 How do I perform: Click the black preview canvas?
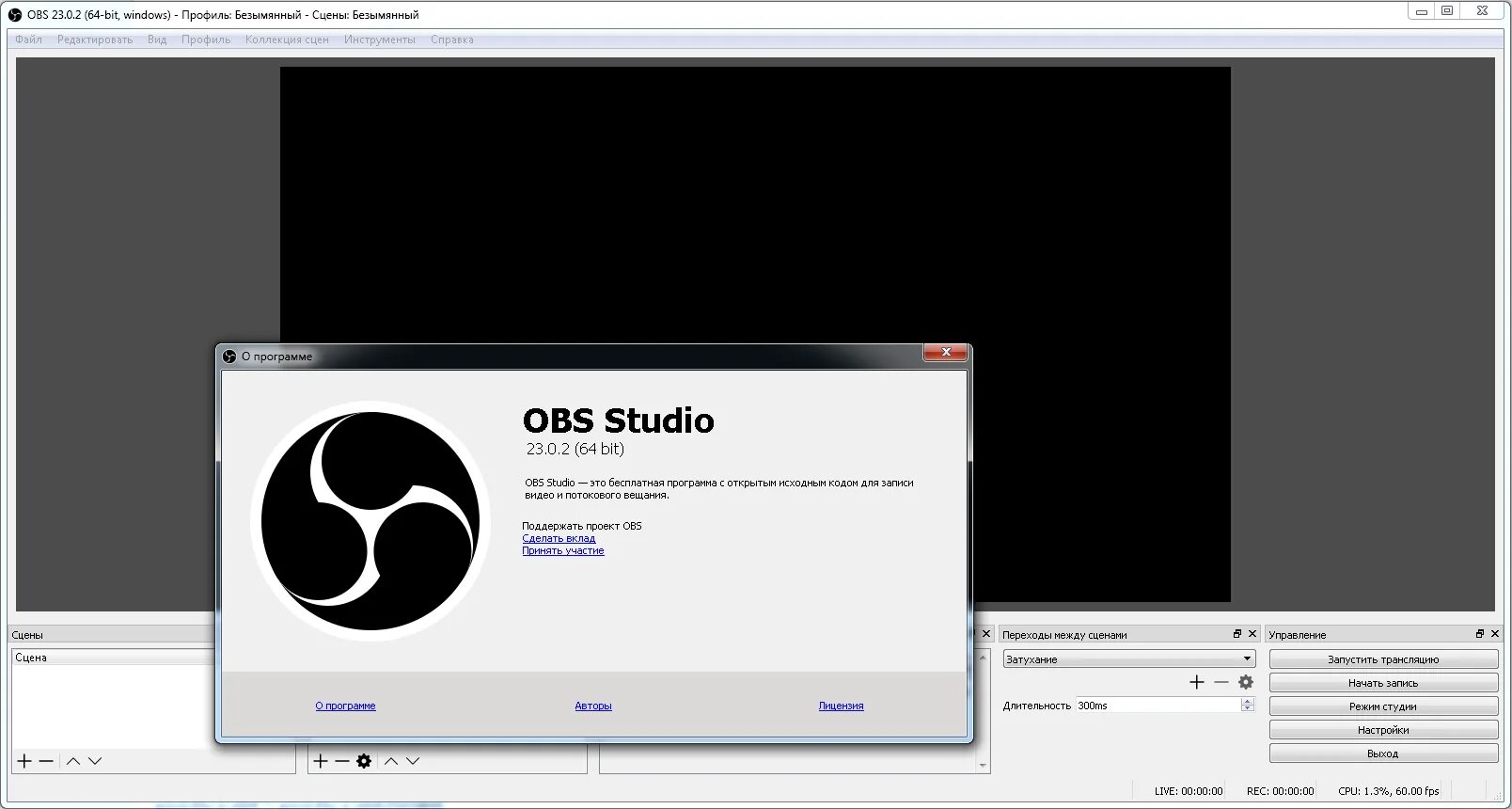(755, 334)
